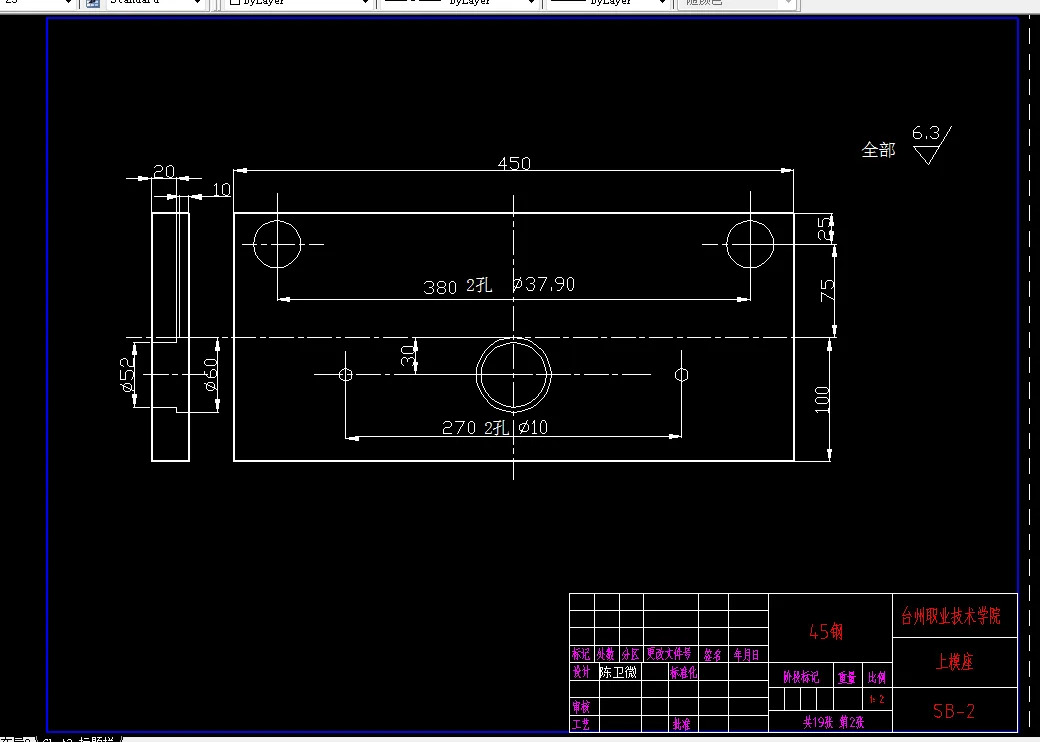Select the 标准化 label
1040x742 pixels.
click(683, 672)
